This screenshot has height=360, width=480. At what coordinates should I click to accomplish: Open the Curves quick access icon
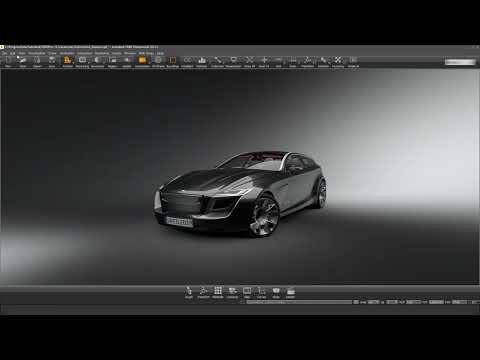261,292
